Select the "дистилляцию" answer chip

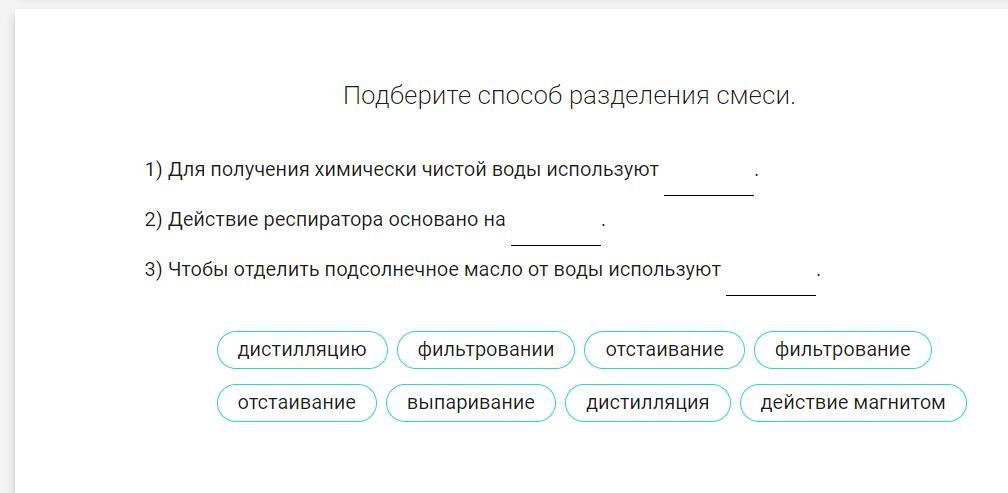point(302,350)
